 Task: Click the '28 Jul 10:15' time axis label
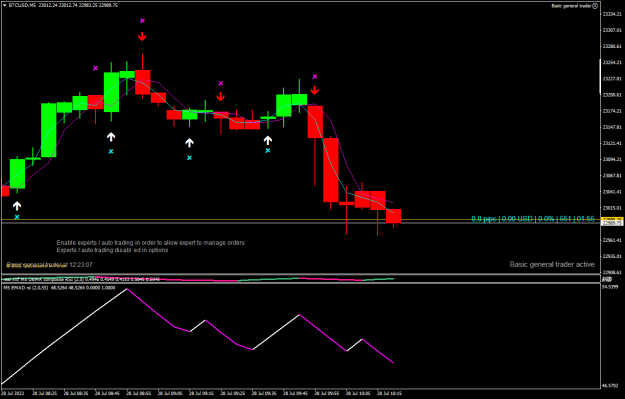click(389, 393)
